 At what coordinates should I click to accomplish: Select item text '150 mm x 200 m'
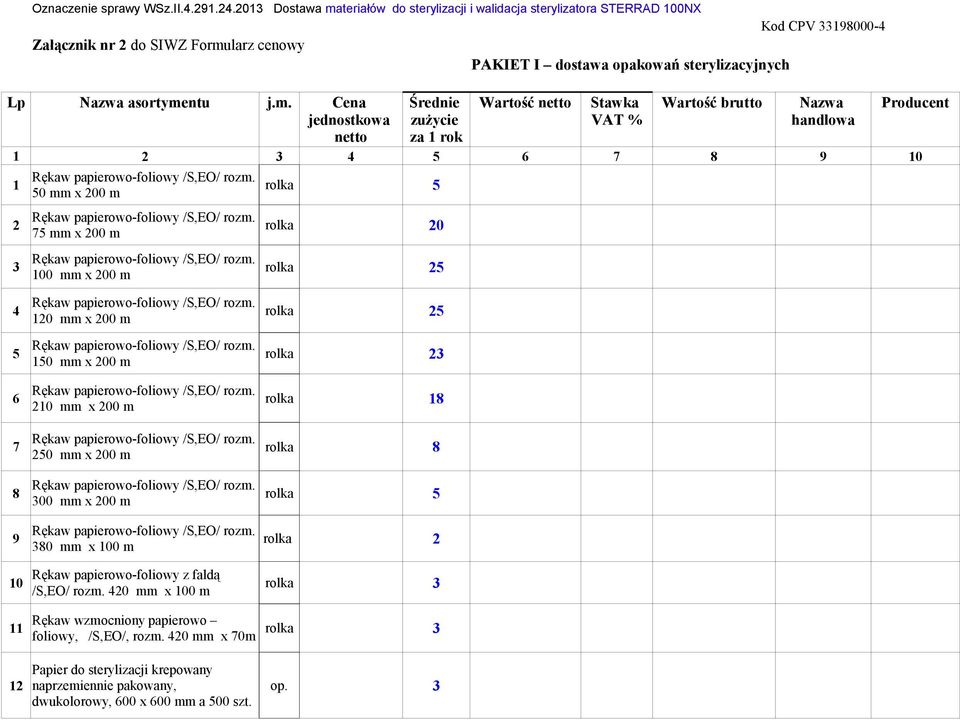click(81, 362)
